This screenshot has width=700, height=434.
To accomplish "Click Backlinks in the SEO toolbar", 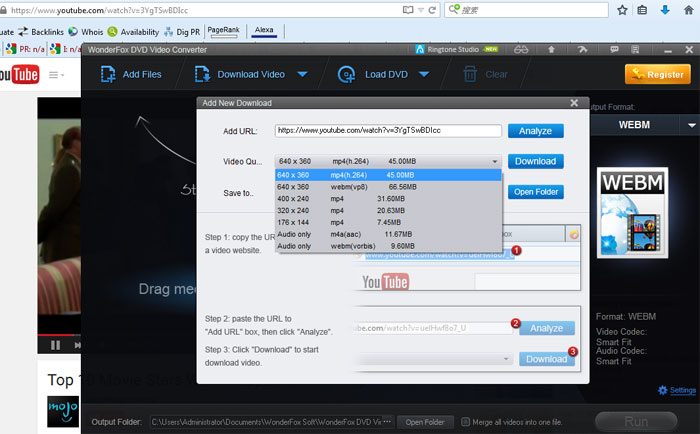I will 41,32.
